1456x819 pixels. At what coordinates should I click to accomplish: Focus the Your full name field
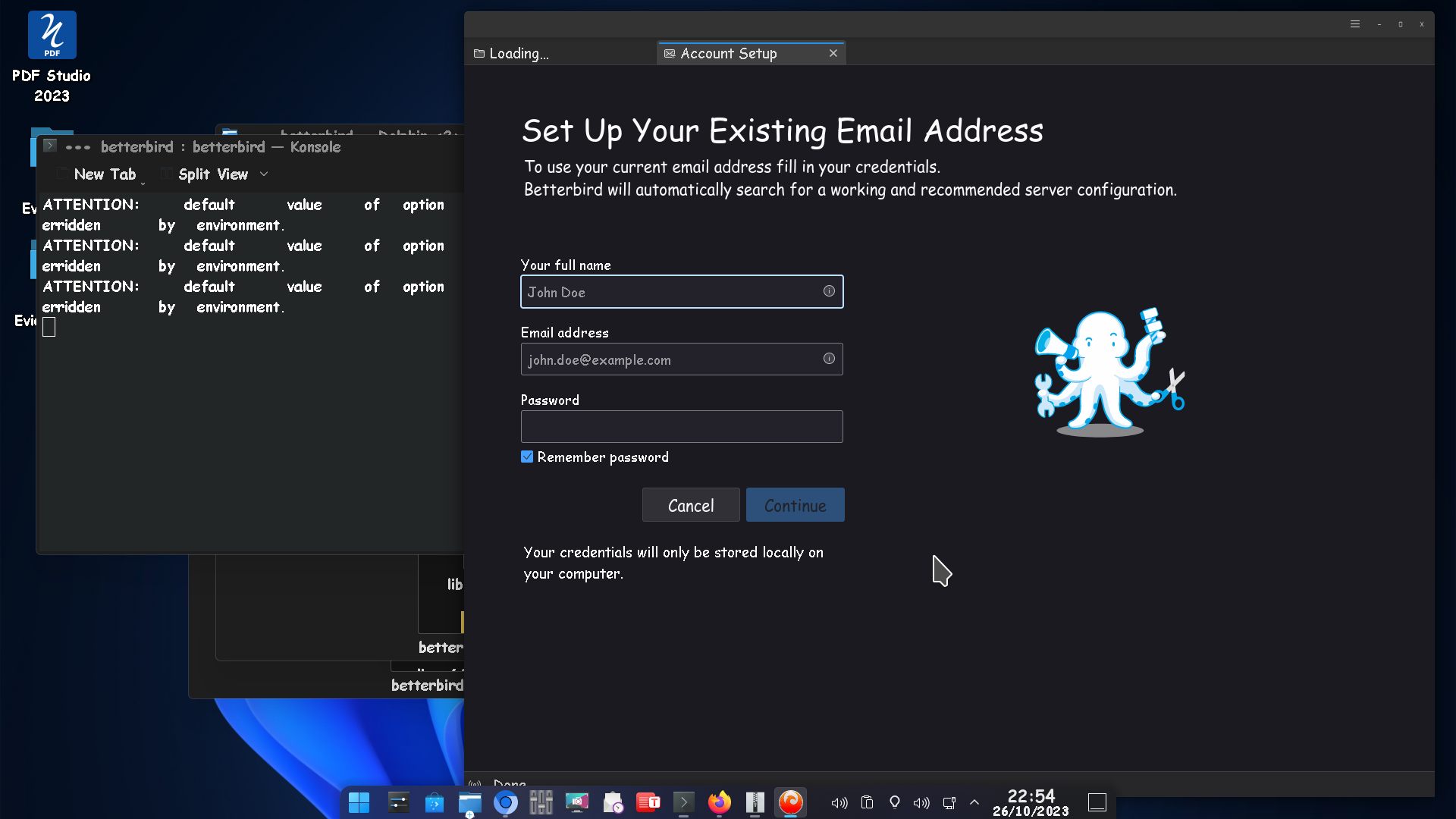682,292
